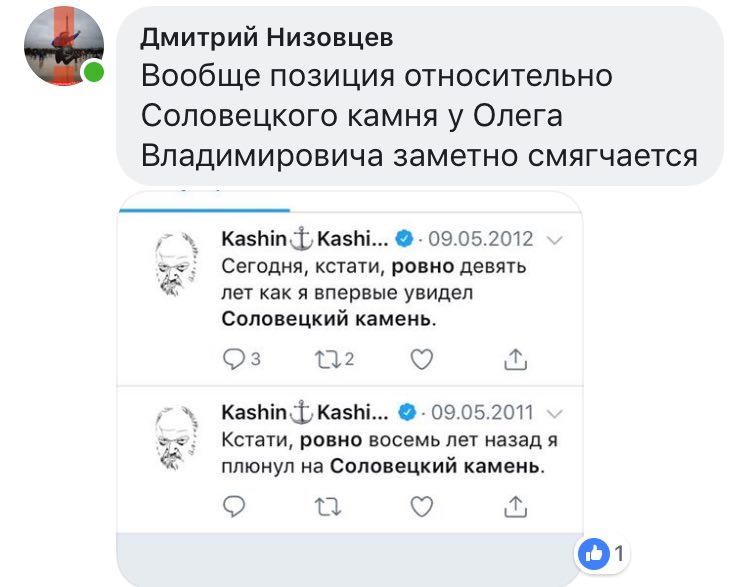Retweet the 09.05.2012 tweet

point(325,359)
